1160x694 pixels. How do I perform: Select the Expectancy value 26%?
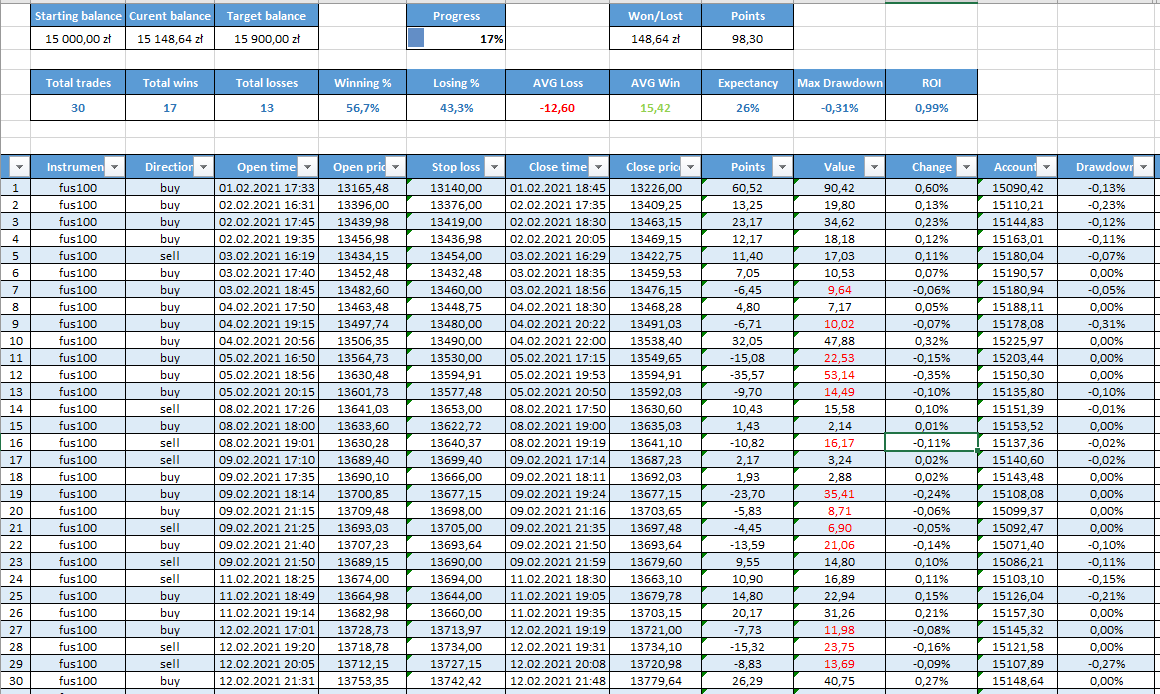point(747,108)
